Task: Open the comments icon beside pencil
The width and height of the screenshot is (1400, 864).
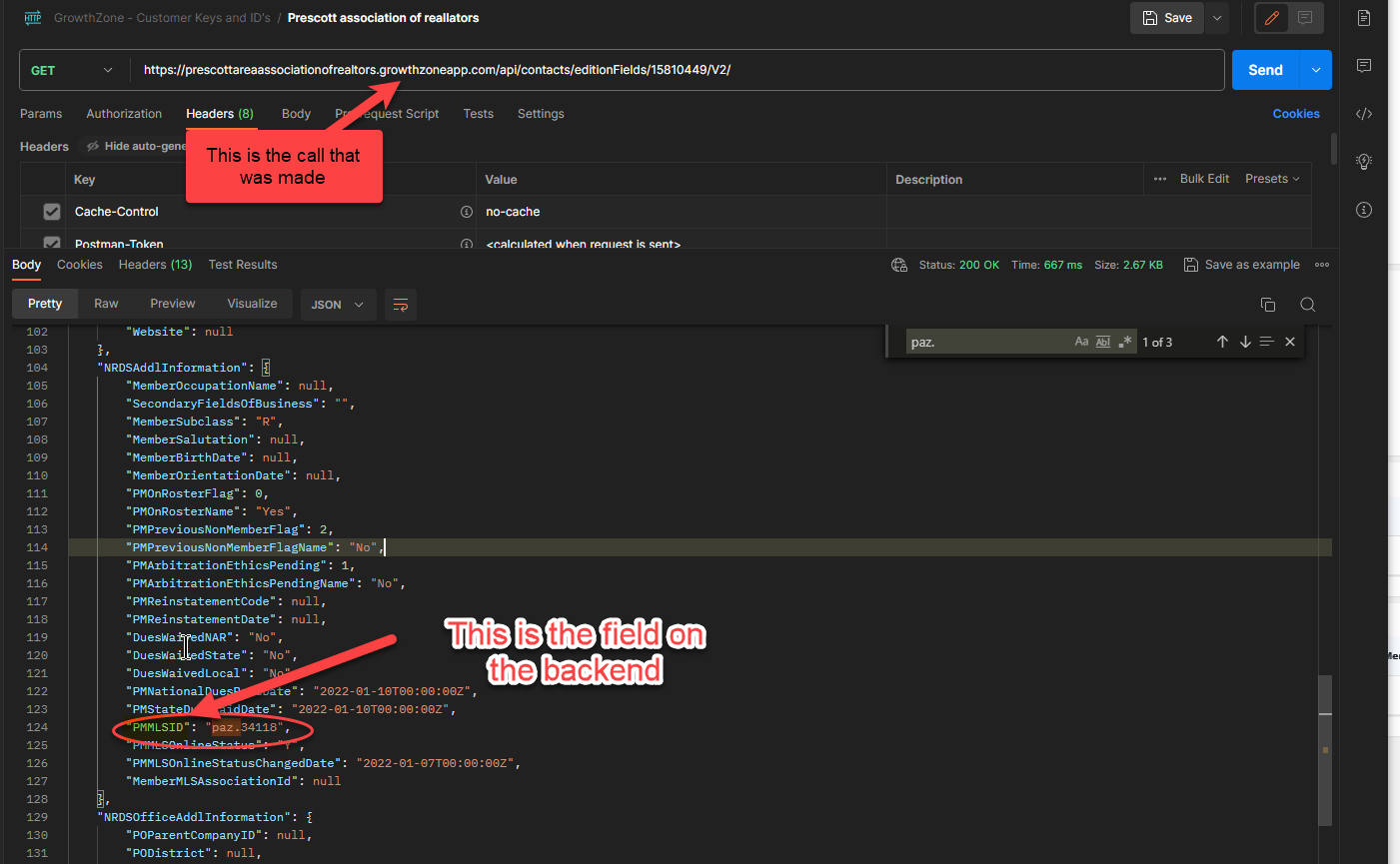Action: click(x=1305, y=18)
